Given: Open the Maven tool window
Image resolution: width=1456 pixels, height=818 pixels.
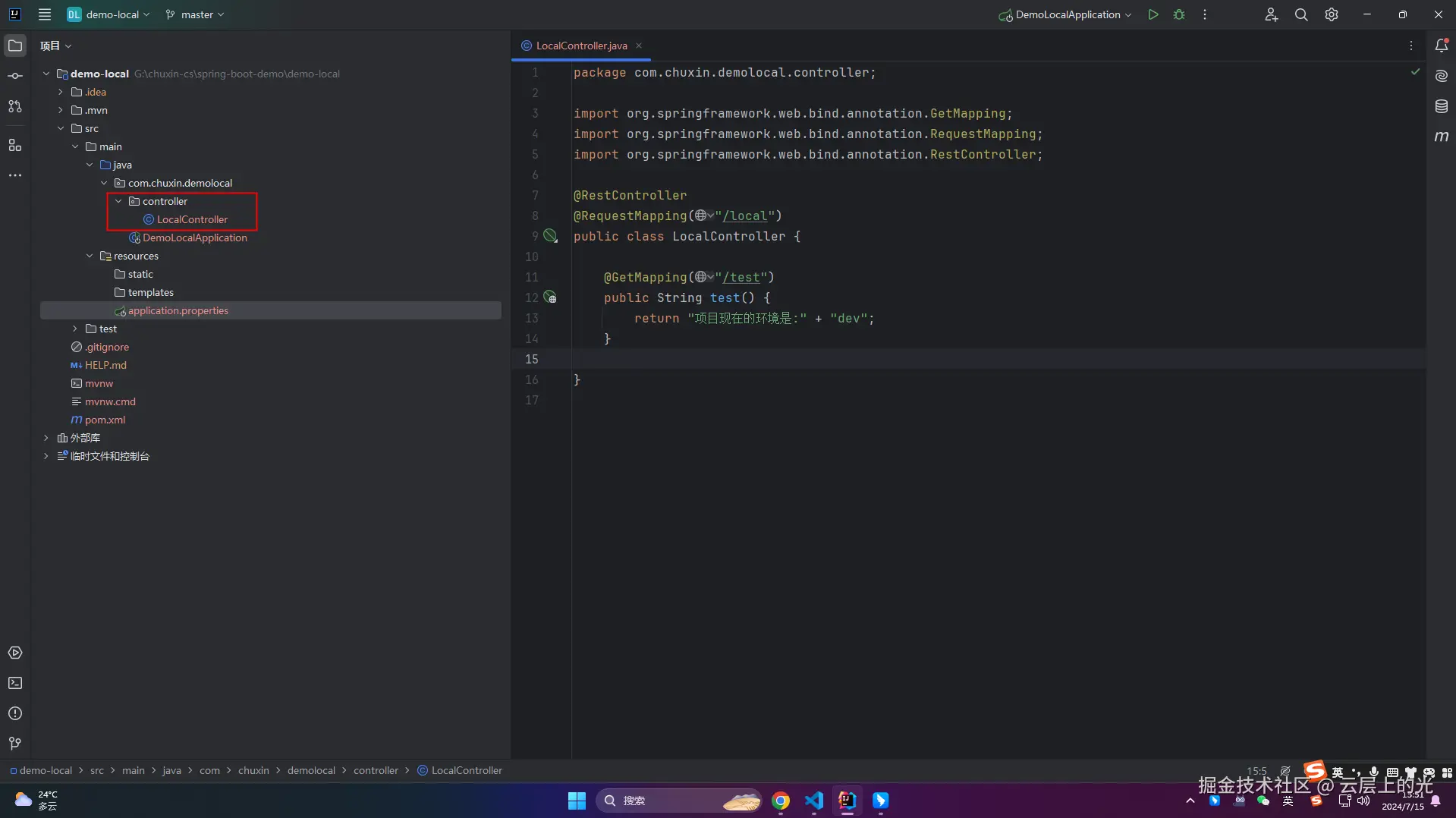Looking at the screenshot, I should coord(1442,137).
